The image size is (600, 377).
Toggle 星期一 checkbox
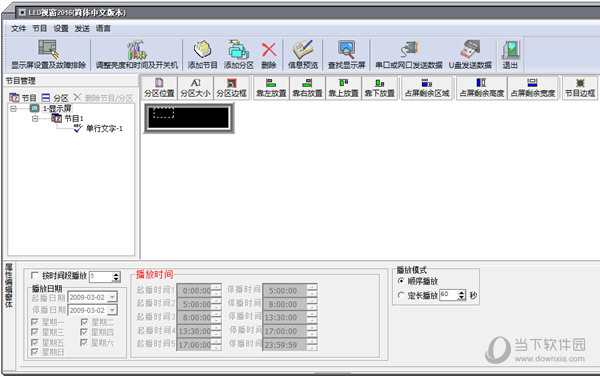coord(34,322)
